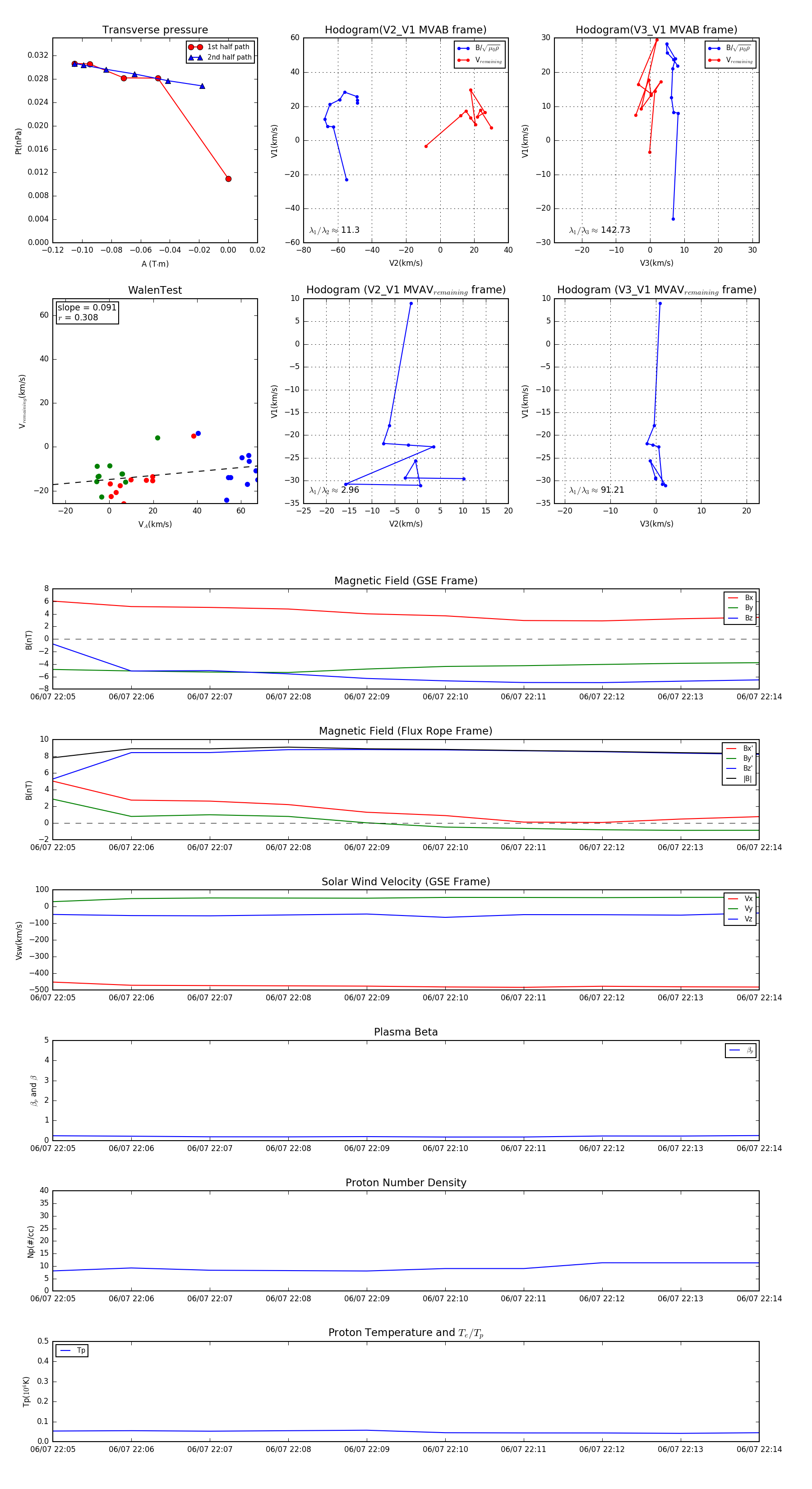
Task: Click the λ1/λ2 ≈ 11.3 annotation
Action: [334, 230]
